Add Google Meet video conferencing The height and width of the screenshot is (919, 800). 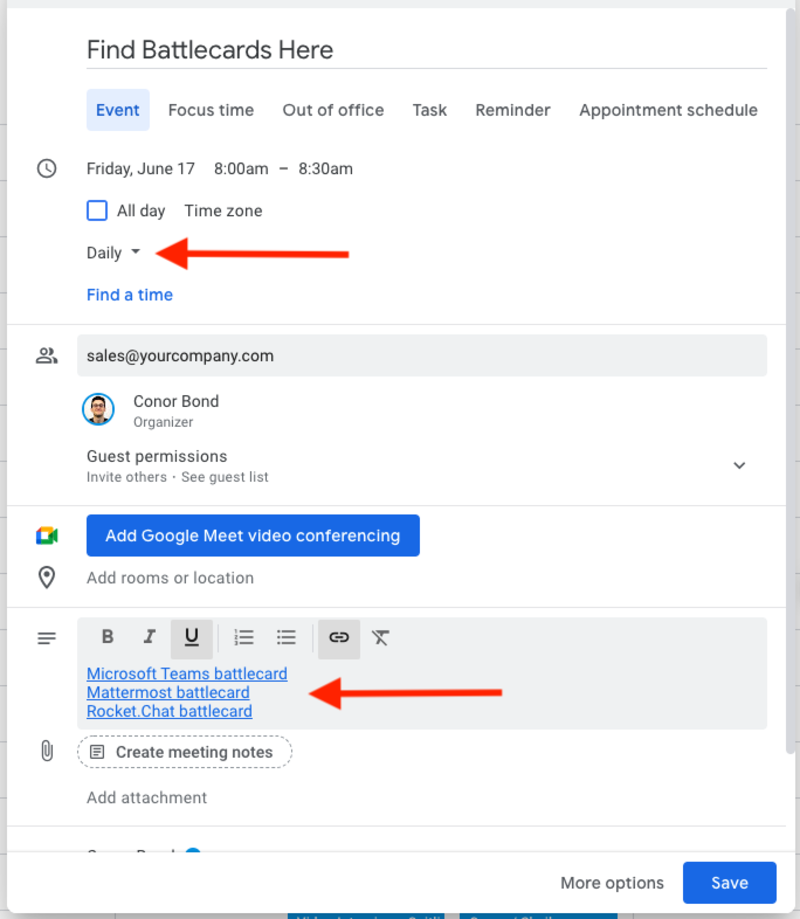pos(253,536)
